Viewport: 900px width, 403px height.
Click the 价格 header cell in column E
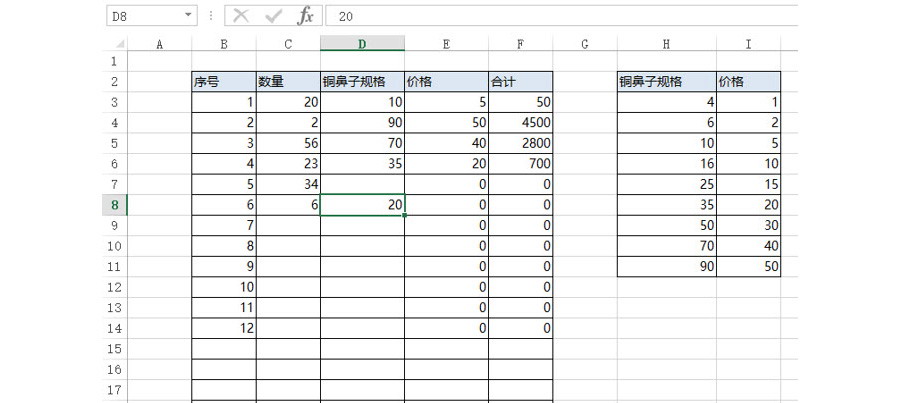pyautogui.click(x=447, y=82)
